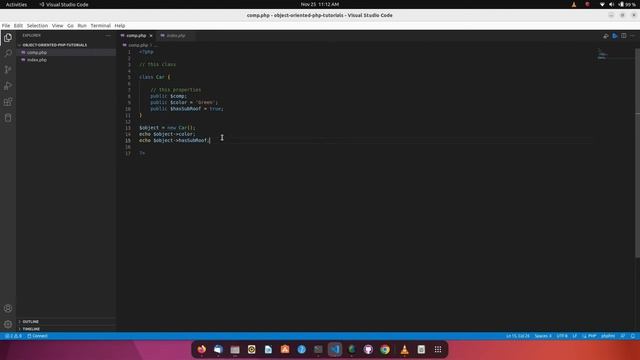Viewport: 640px width, 360px height.
Task: Click UTF-8 encoding in status bar
Action: (562, 336)
